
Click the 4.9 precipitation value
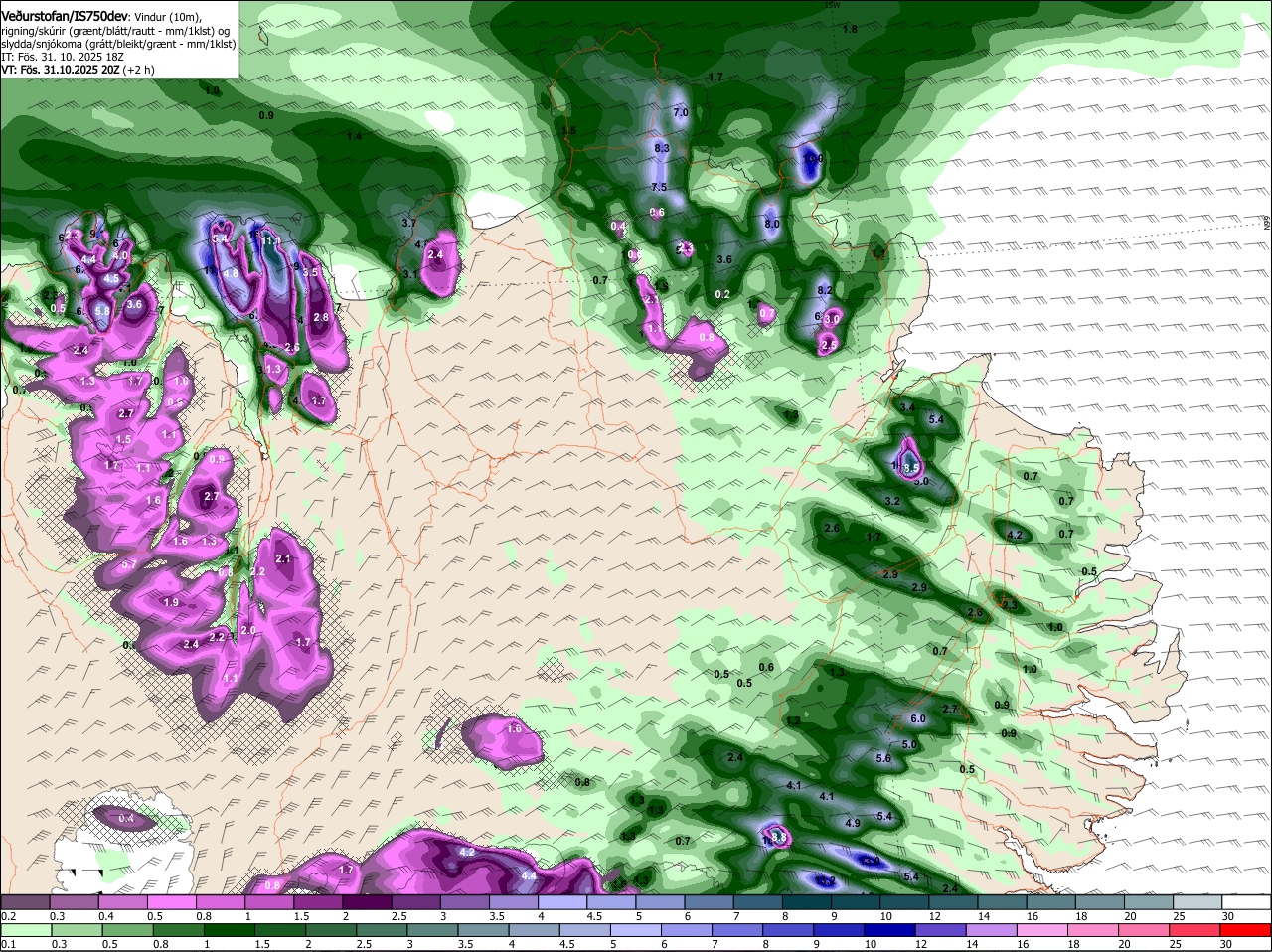coord(852,823)
